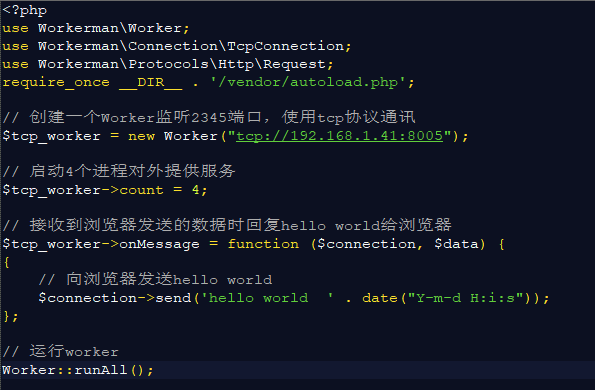Viewport: 595px width, 390px height.
Task: Click the '$connection,' function parameter
Action: pos(370,244)
